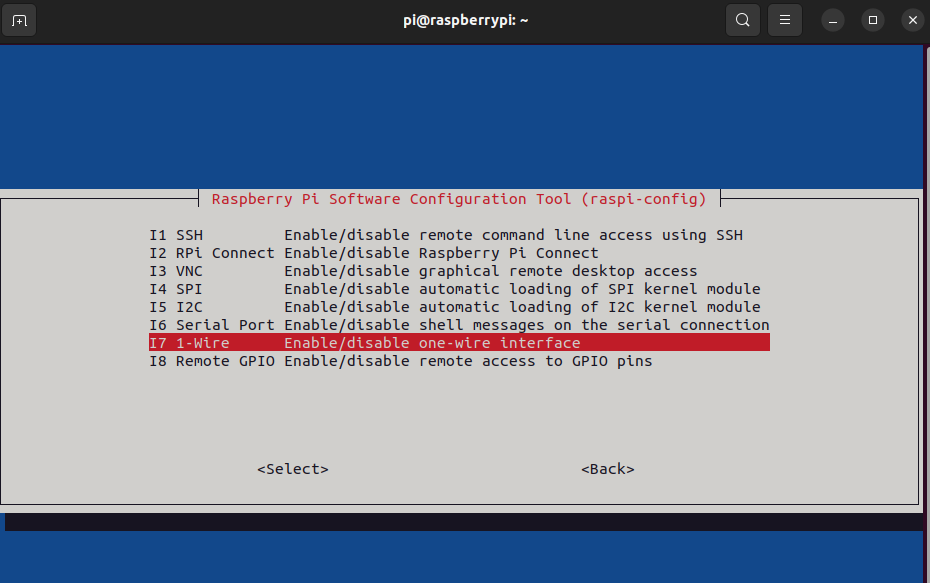
Task: Select the I3 VNC option
Action: (x=459, y=271)
